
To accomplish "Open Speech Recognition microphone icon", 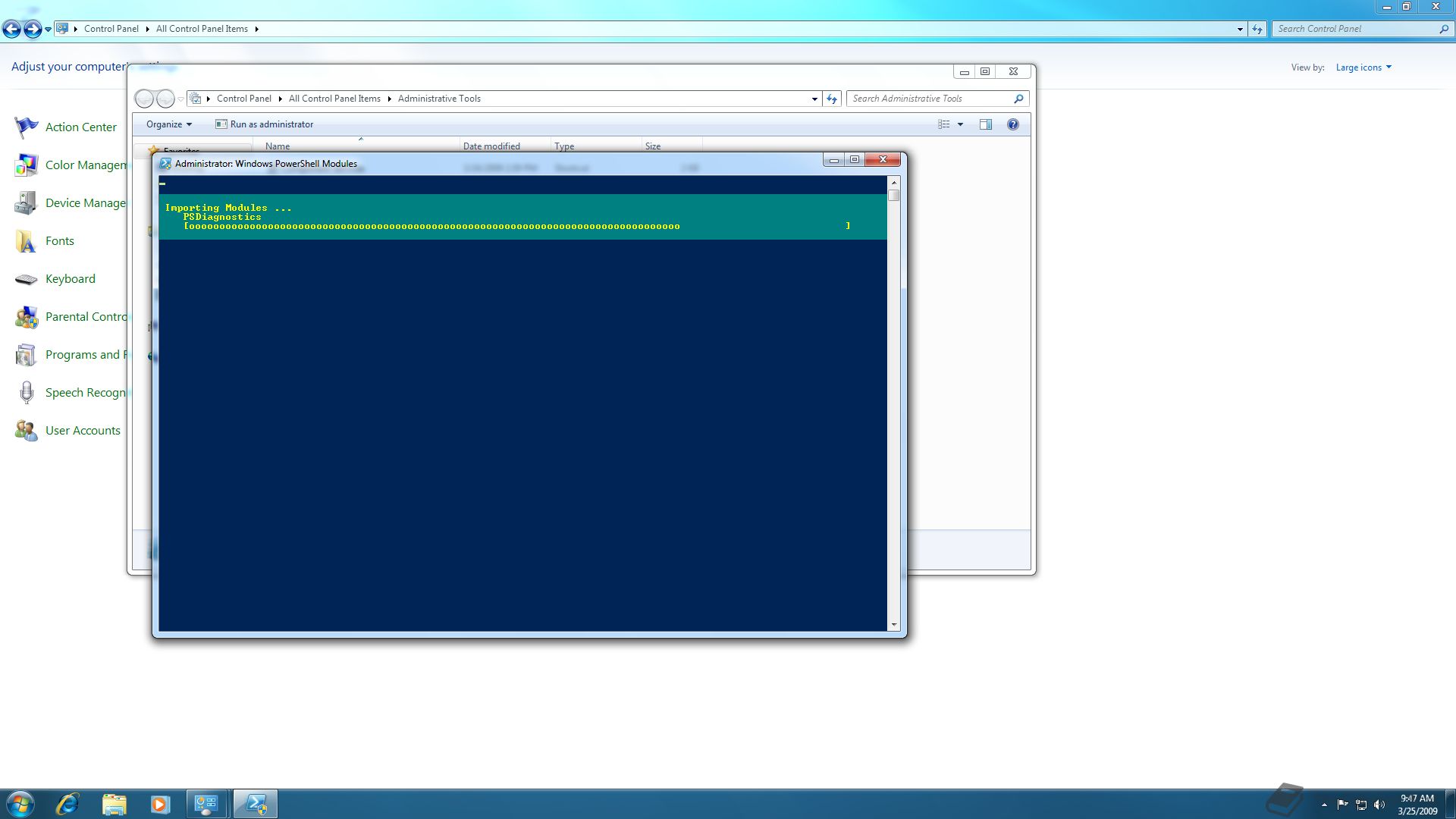I will pyautogui.click(x=27, y=393).
